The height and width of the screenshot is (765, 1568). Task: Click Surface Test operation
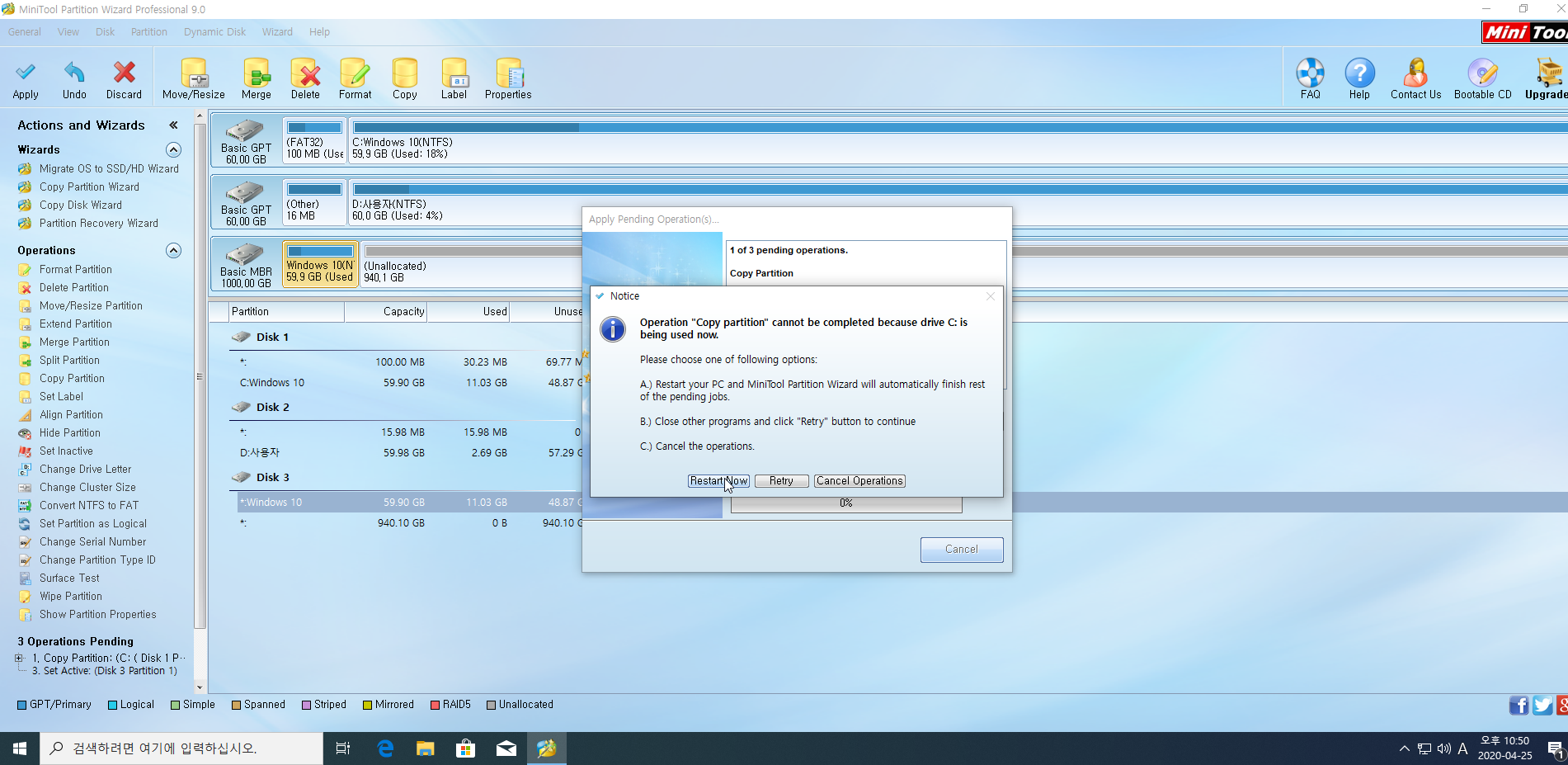click(69, 578)
